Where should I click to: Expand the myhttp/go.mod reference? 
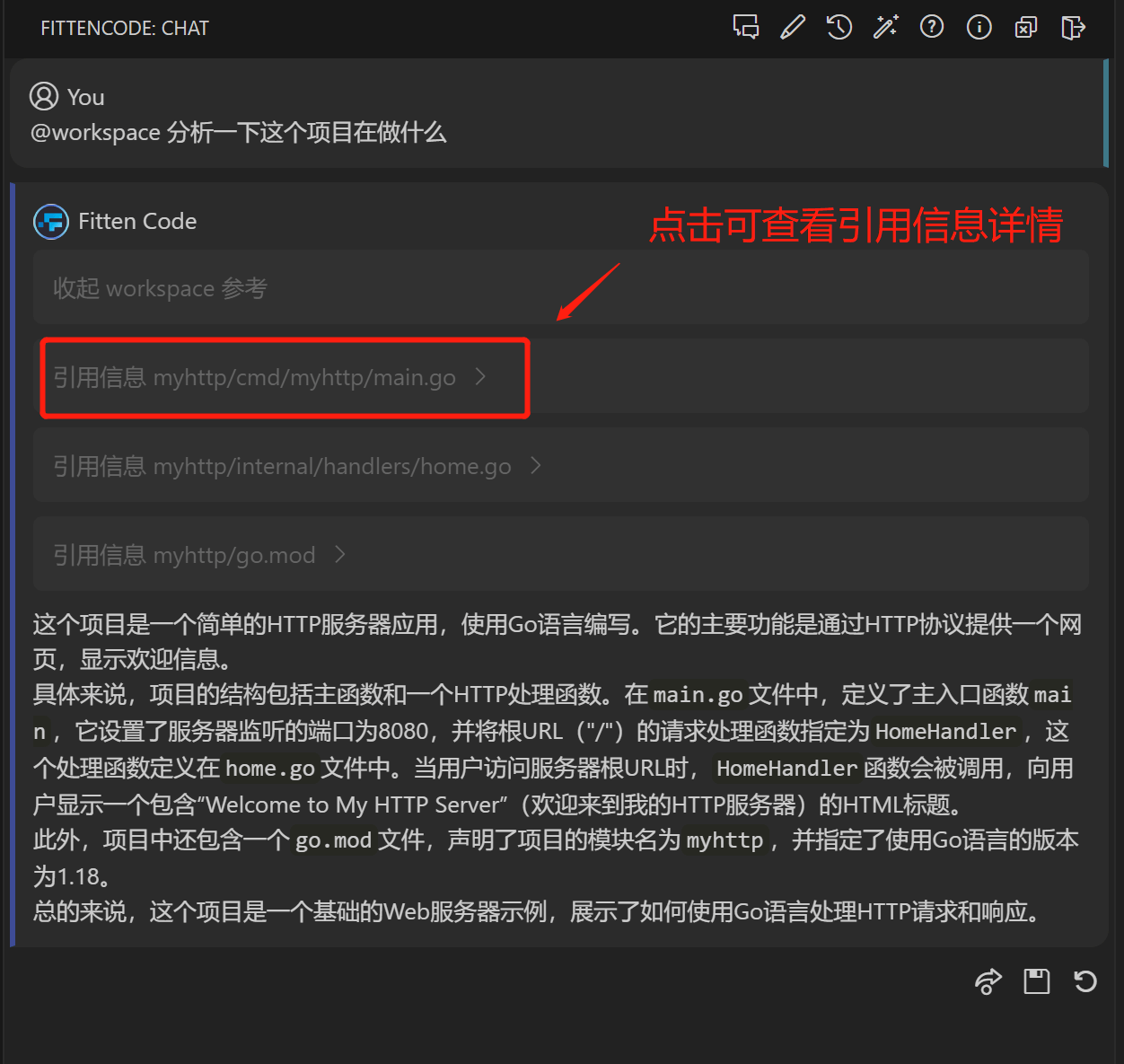point(199,555)
